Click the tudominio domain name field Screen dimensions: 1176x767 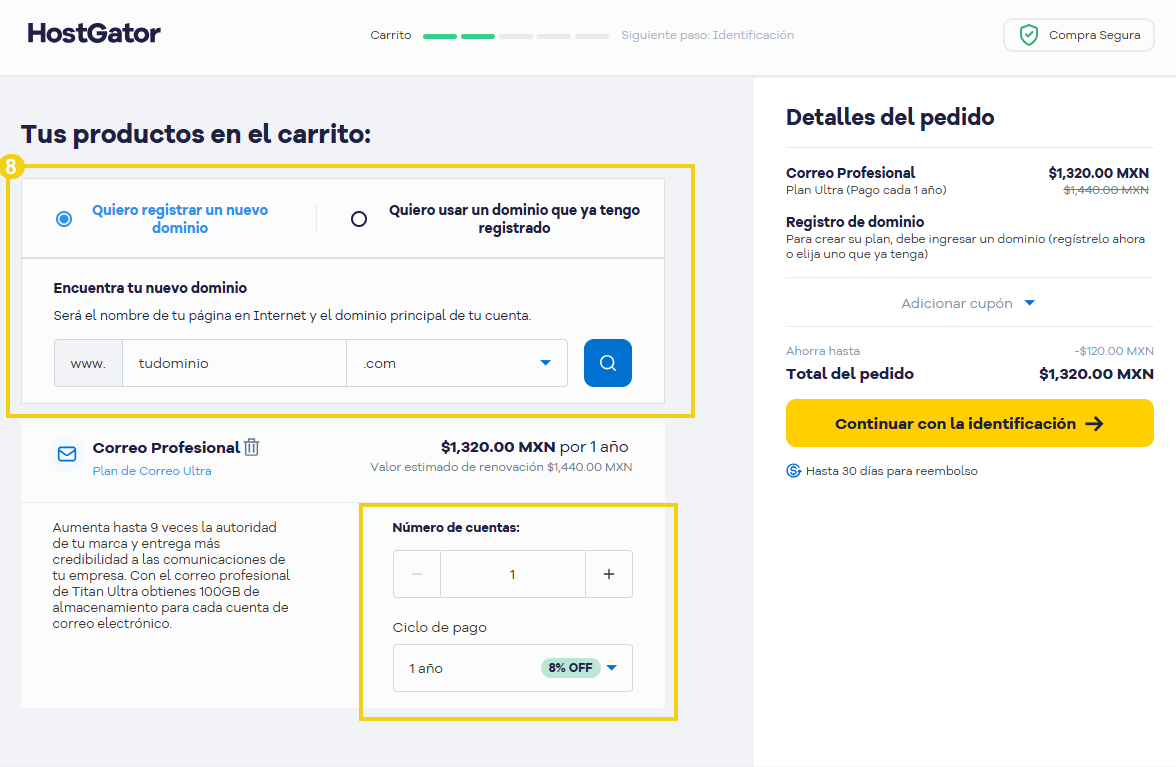[x=234, y=363]
